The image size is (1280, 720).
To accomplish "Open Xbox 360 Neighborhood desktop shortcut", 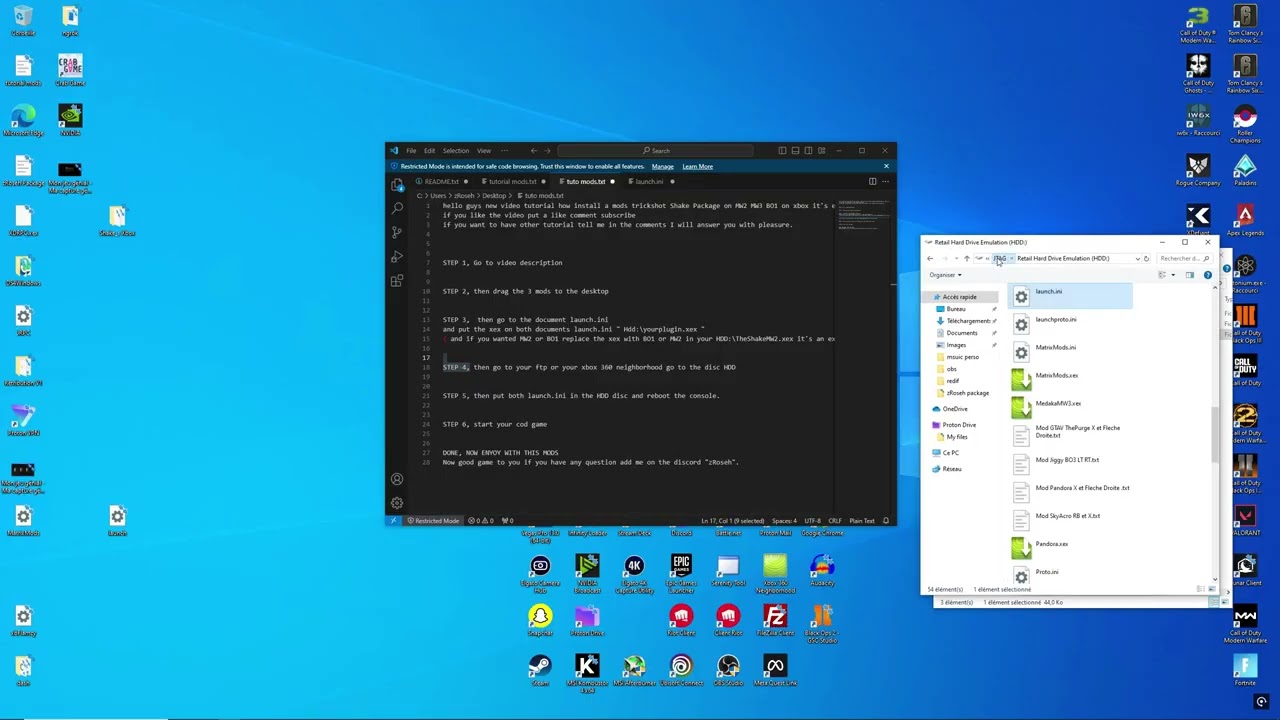I will point(775,572).
